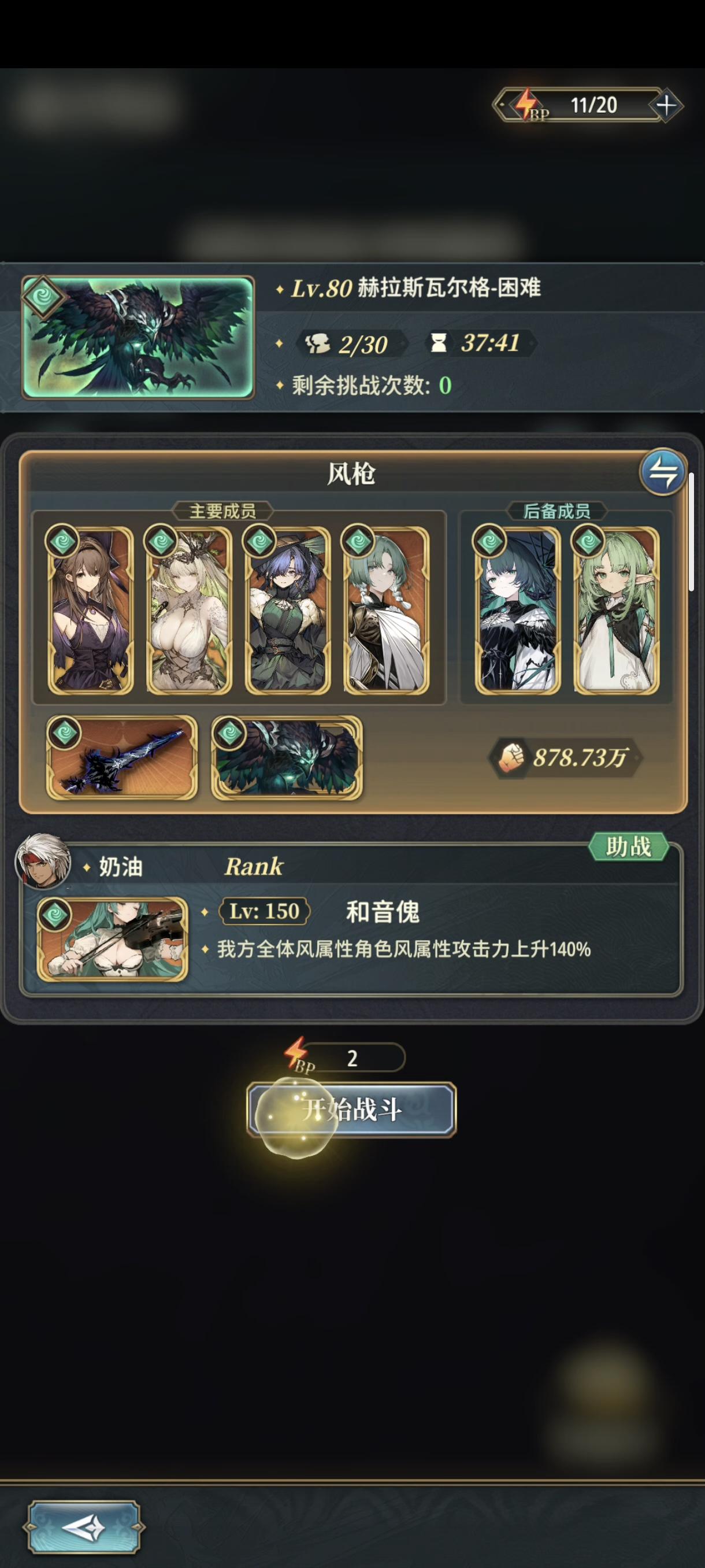The height and width of the screenshot is (1568, 705).
Task: Select the first main member with brown hair
Action: (x=90, y=609)
